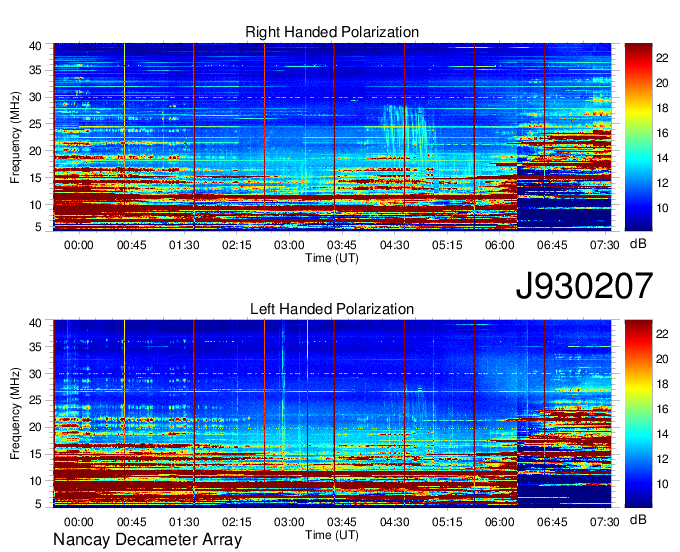
Task: Click the 'J930207' observation label
Action: point(584,285)
